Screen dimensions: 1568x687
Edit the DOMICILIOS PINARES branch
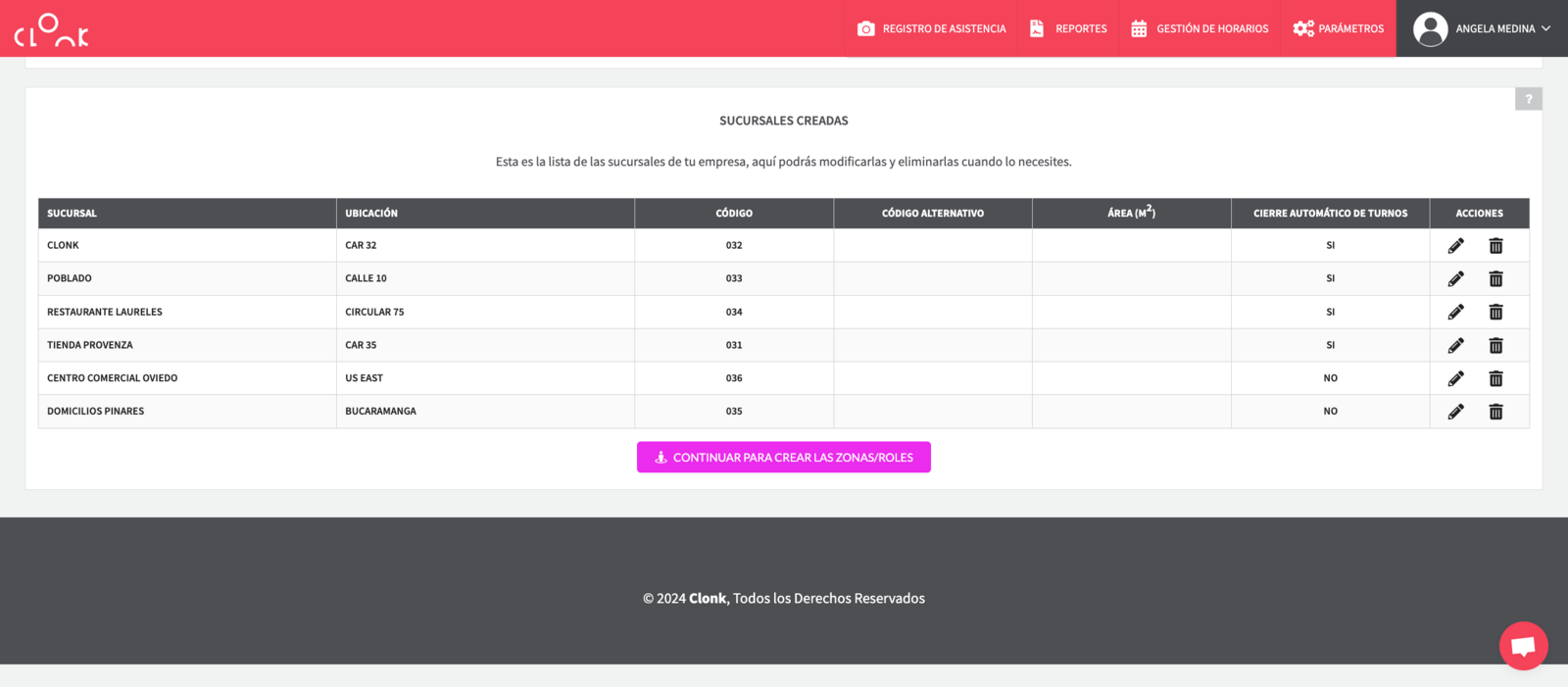pyautogui.click(x=1455, y=412)
